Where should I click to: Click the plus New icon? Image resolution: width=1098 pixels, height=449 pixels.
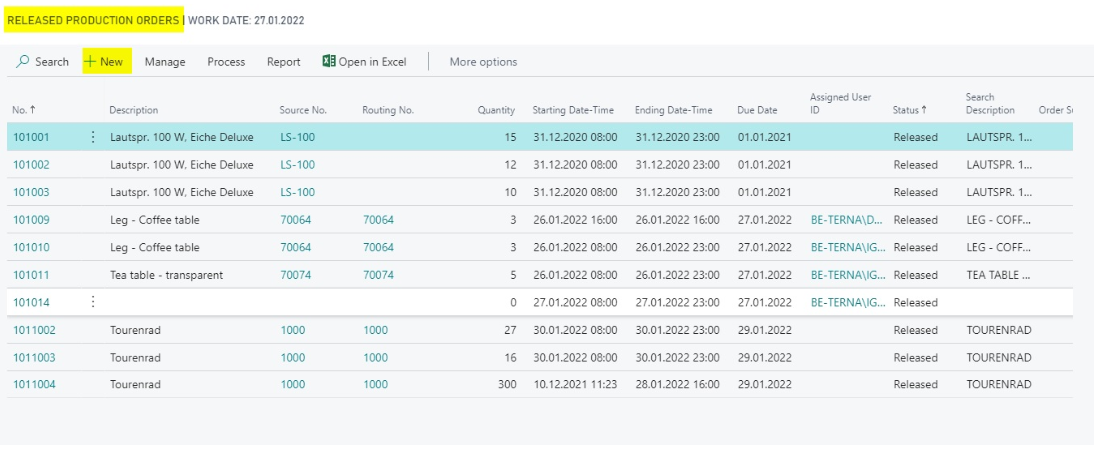tap(90, 62)
